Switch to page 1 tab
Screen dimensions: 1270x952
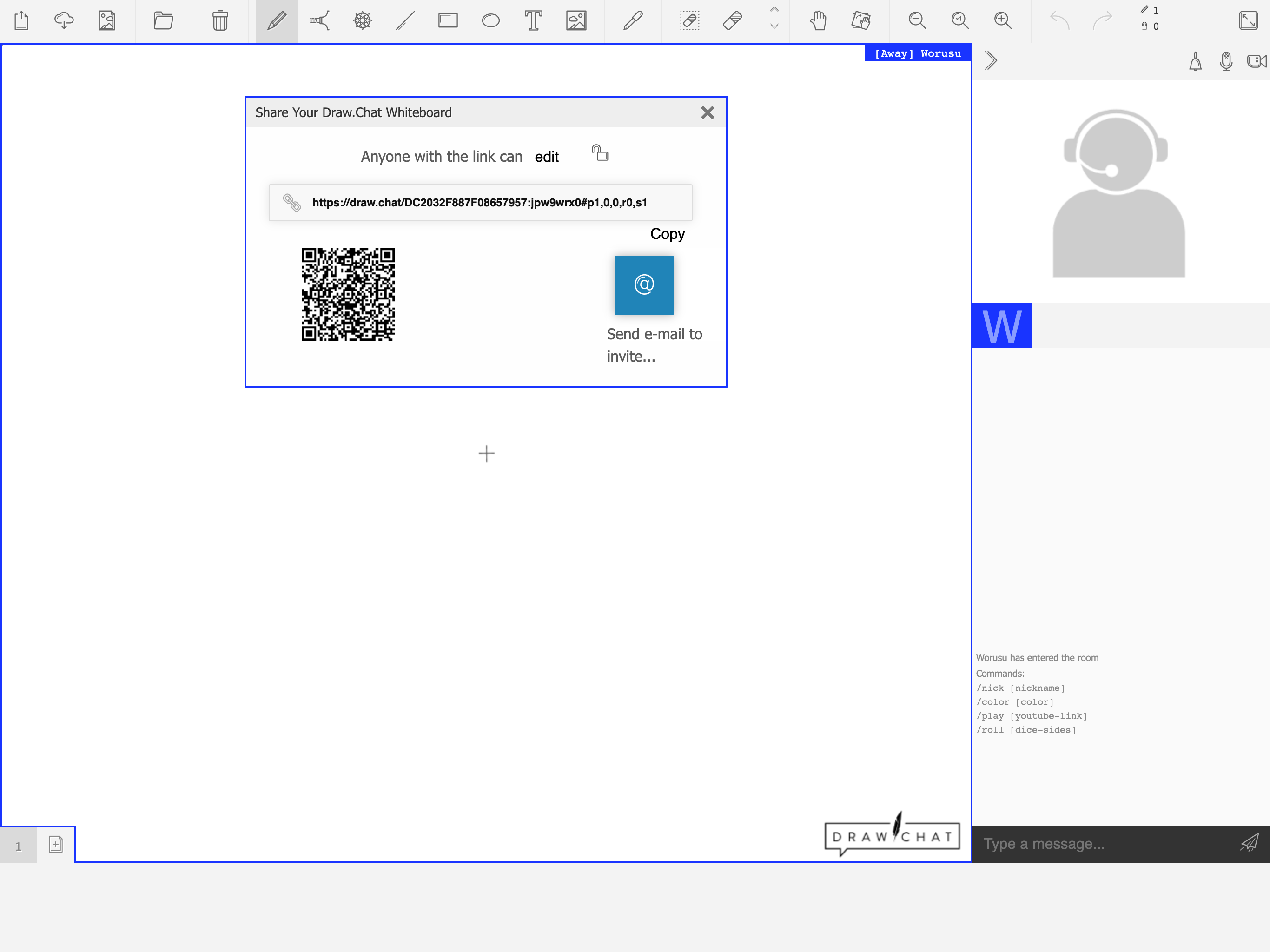19,846
